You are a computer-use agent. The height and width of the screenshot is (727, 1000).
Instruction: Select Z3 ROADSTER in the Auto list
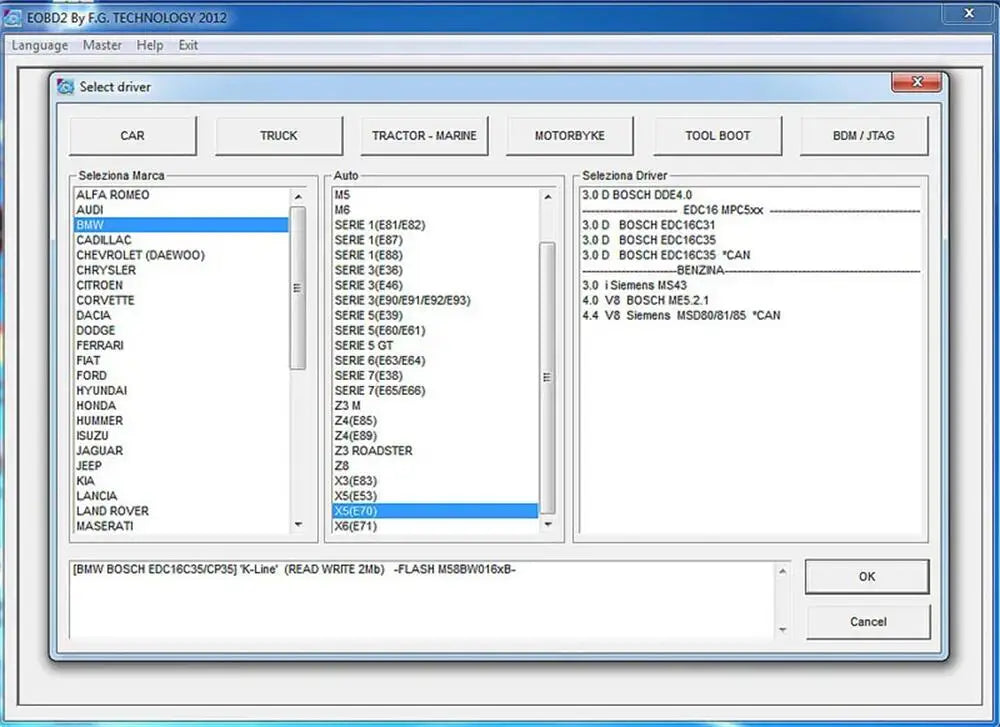(372, 450)
